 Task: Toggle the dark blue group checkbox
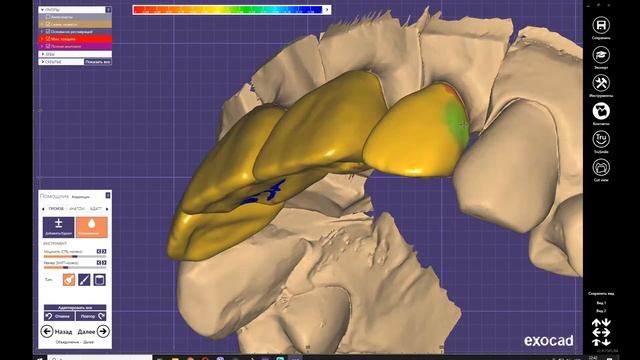(48, 31)
